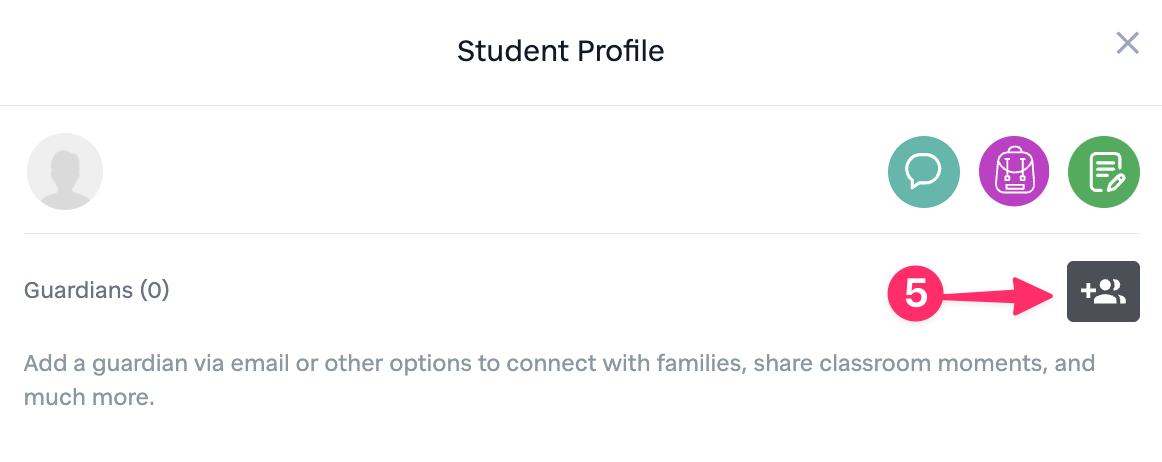
Task: Write a report with document-pencil icon
Action: pos(1104,172)
